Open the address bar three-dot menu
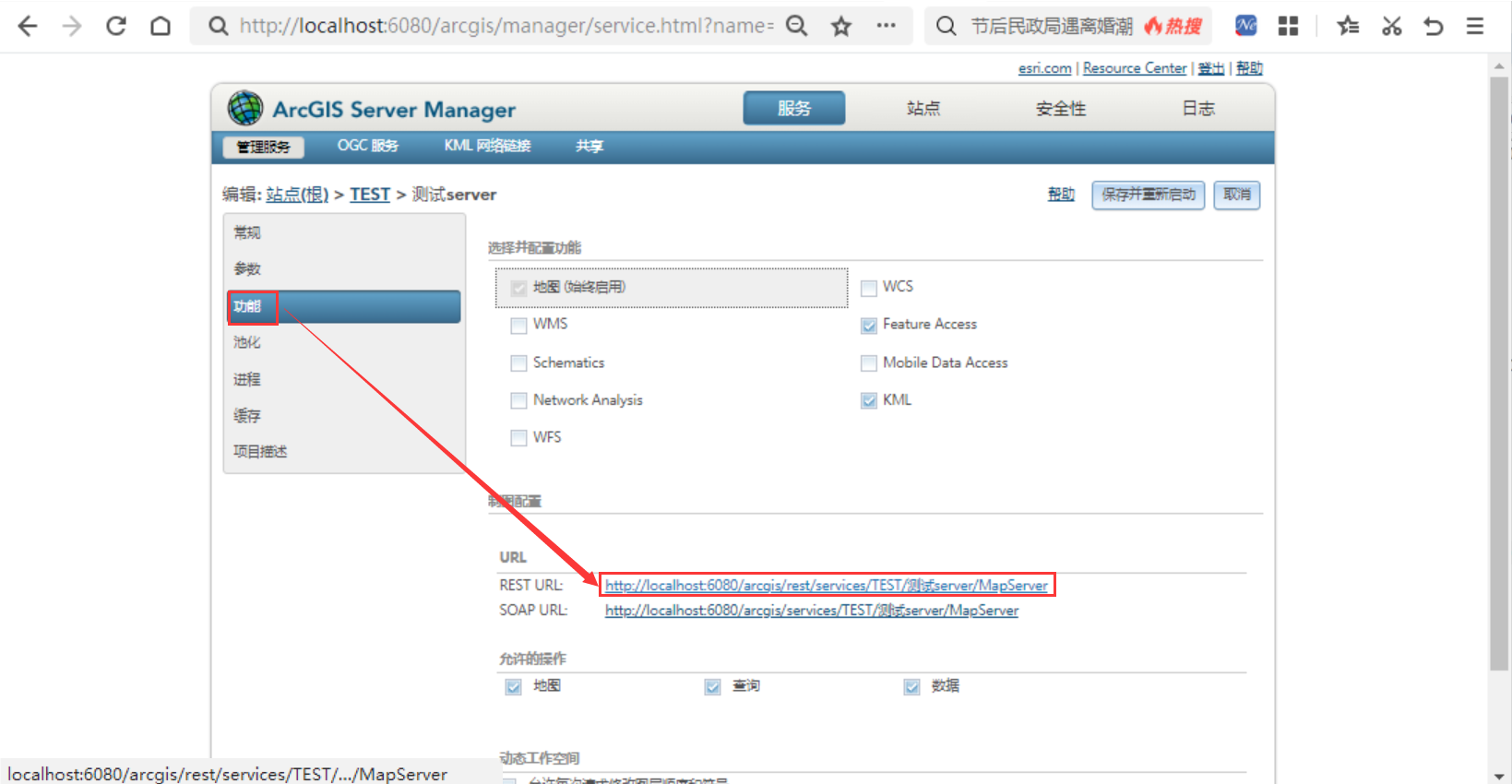Image resolution: width=1512 pixels, height=784 pixels. [887, 26]
